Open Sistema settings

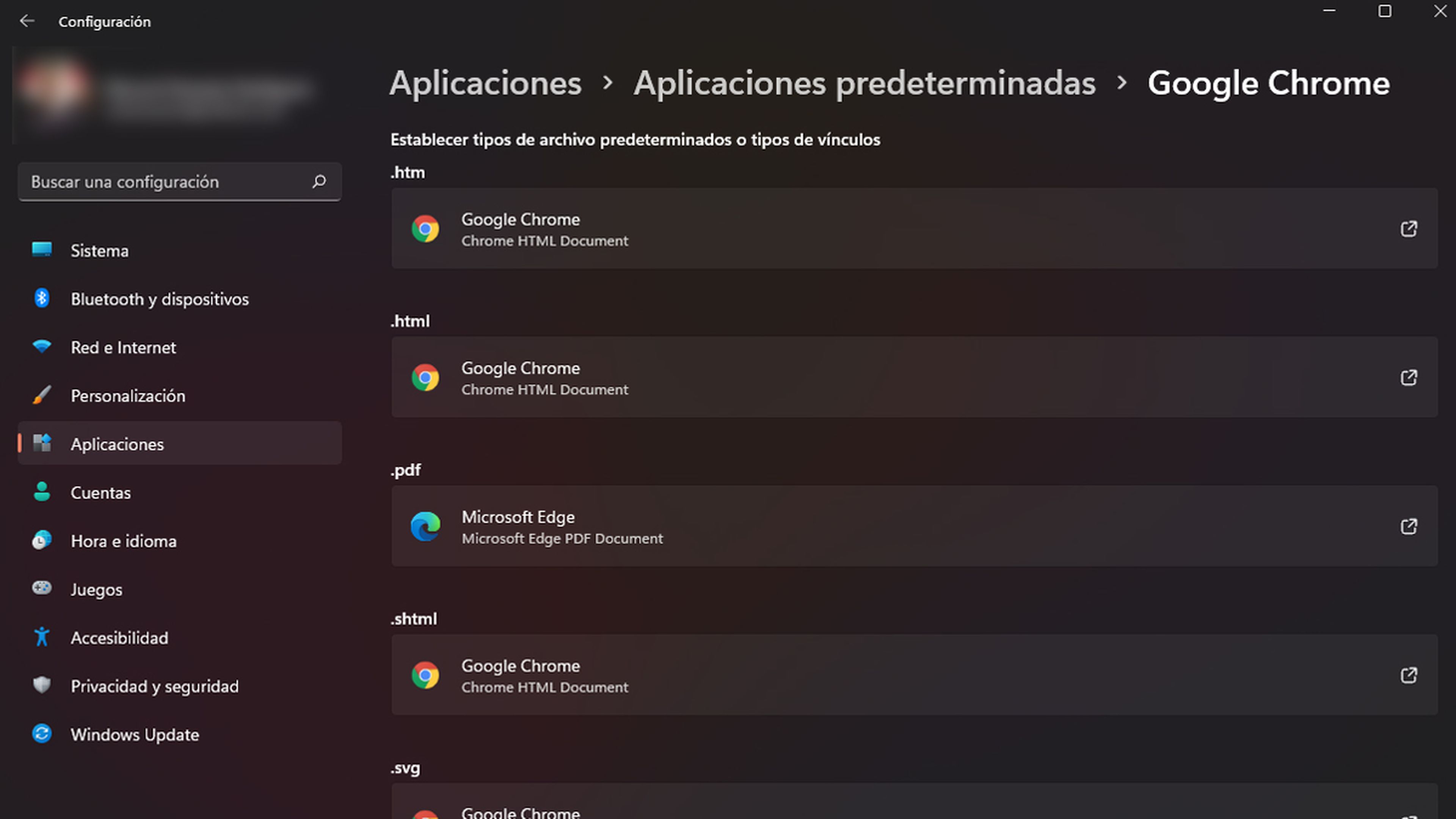tap(180, 250)
